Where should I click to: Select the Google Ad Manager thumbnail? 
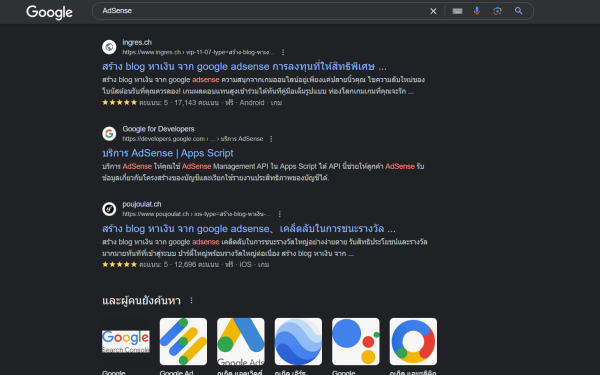pyautogui.click(x=183, y=341)
